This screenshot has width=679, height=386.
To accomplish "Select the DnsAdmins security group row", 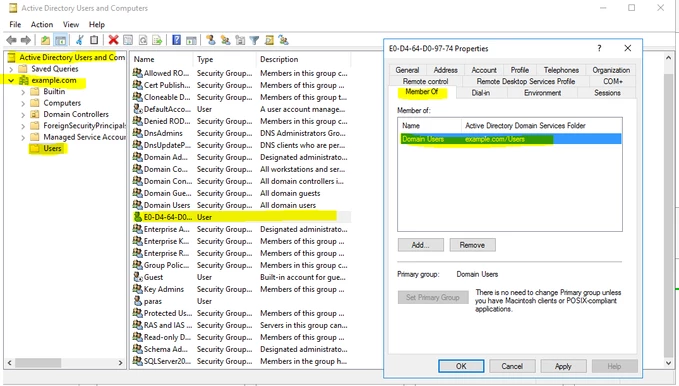I will click(241, 133).
